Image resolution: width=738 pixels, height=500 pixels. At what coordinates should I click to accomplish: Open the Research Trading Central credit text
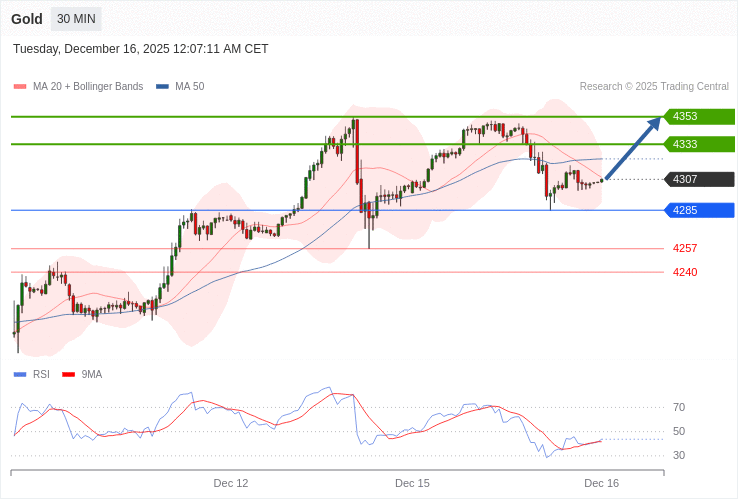(x=654, y=87)
